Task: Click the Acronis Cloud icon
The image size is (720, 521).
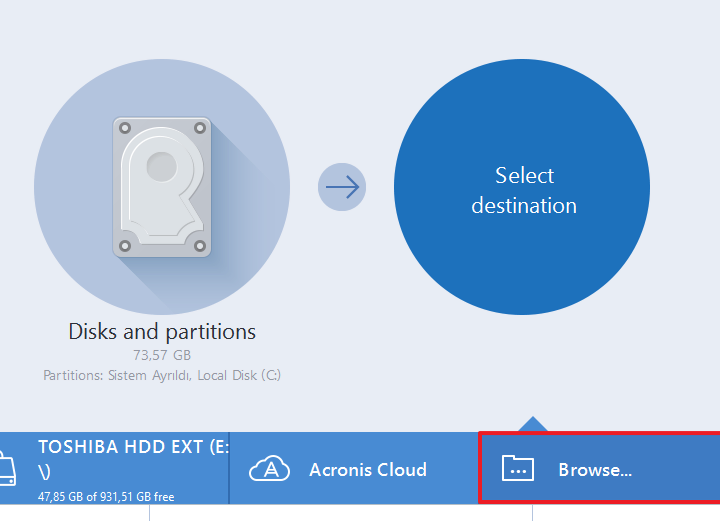Action: [269, 468]
